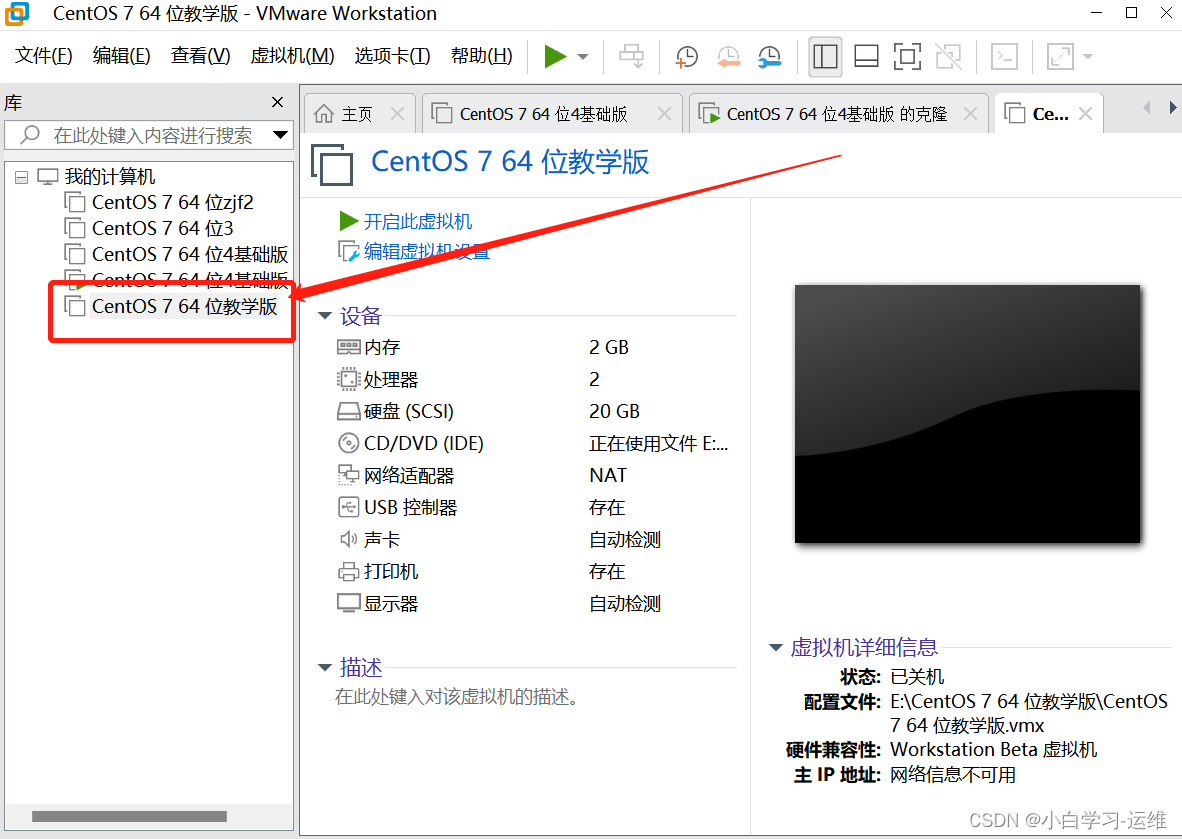Click the 已关机 status value
1182x839 pixels.
[917, 677]
